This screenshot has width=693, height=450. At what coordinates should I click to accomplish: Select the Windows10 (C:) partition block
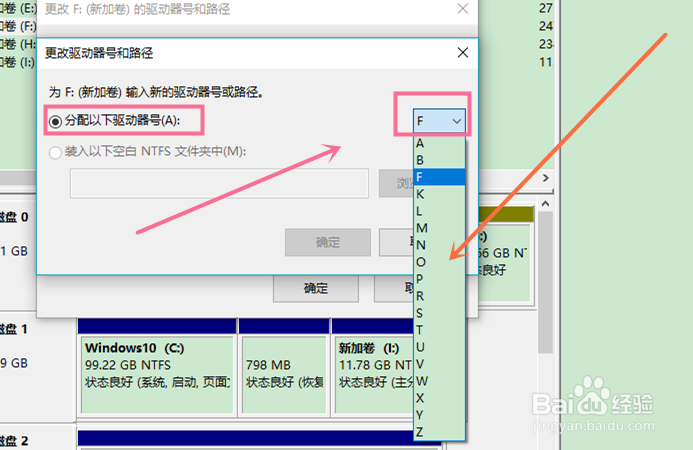(x=157, y=375)
